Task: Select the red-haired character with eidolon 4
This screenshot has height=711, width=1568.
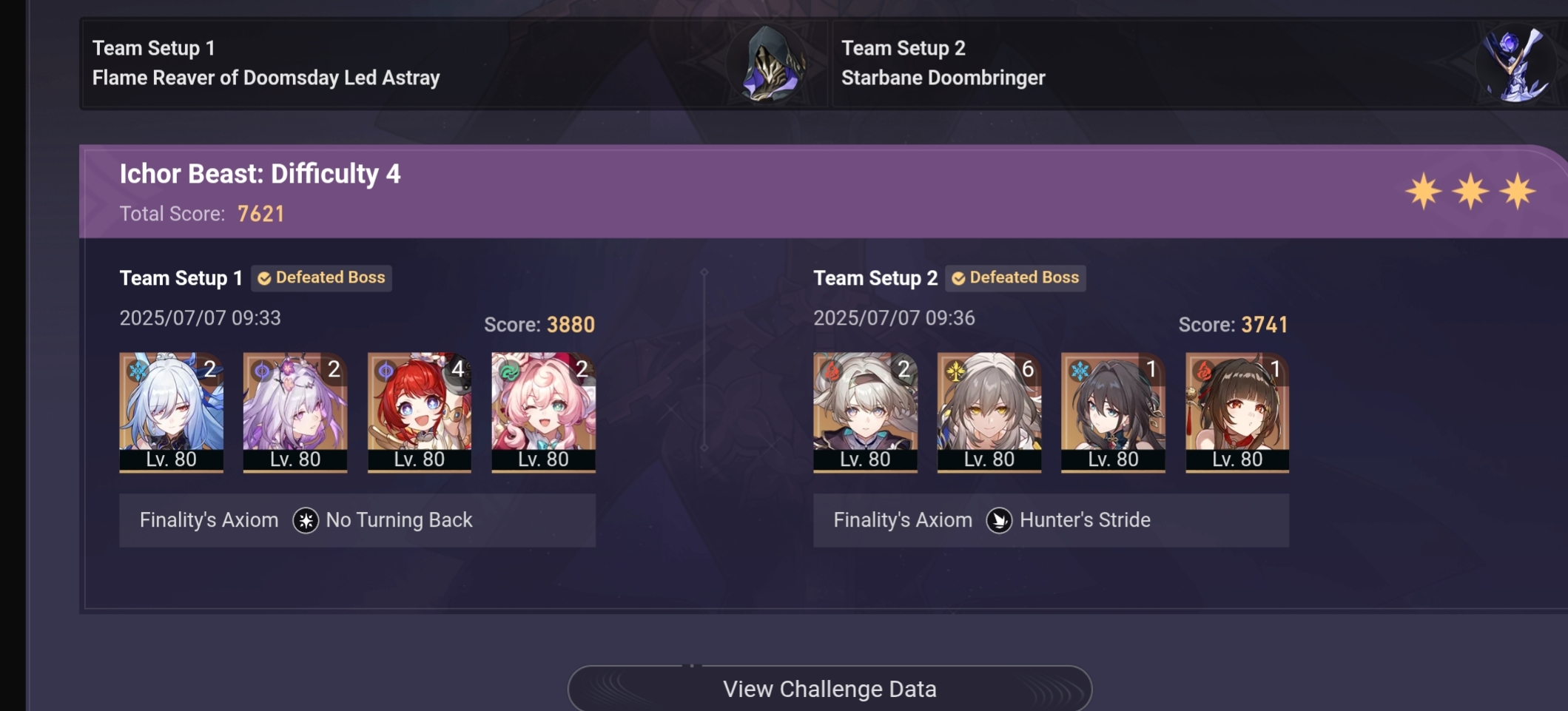Action: coord(420,411)
